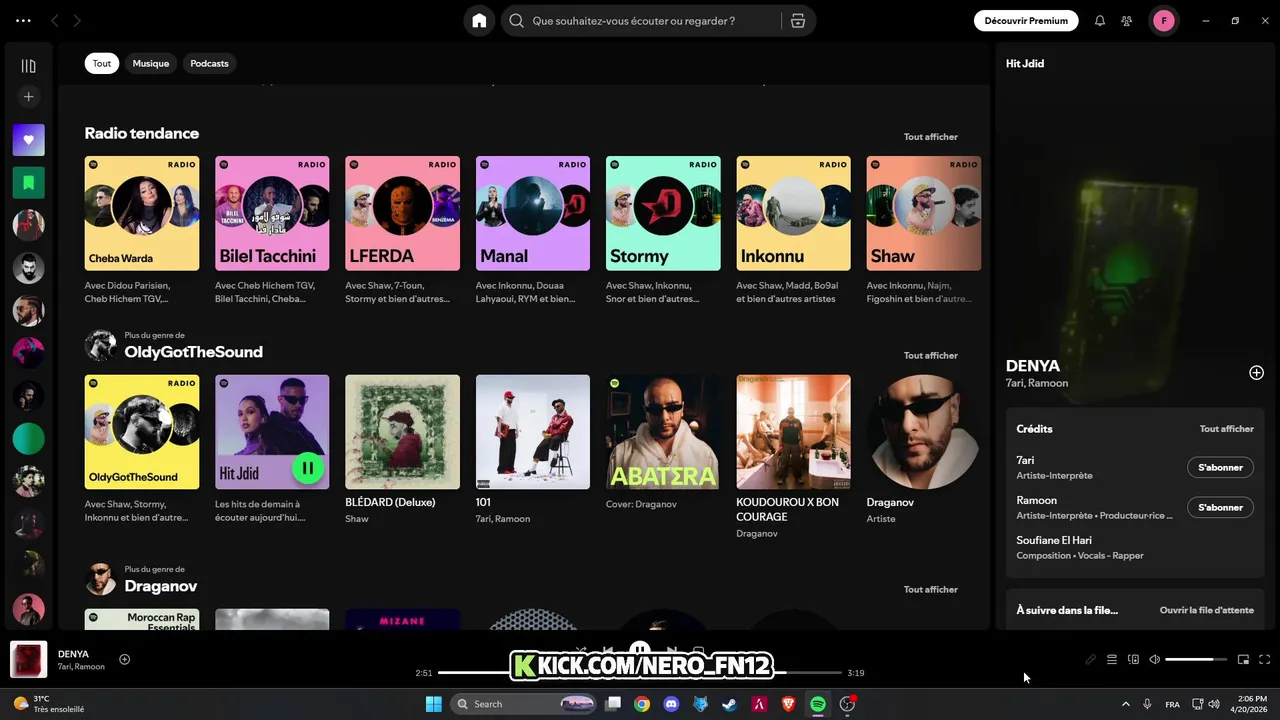
Task: Open Chrome from taskbar
Action: 642,704
